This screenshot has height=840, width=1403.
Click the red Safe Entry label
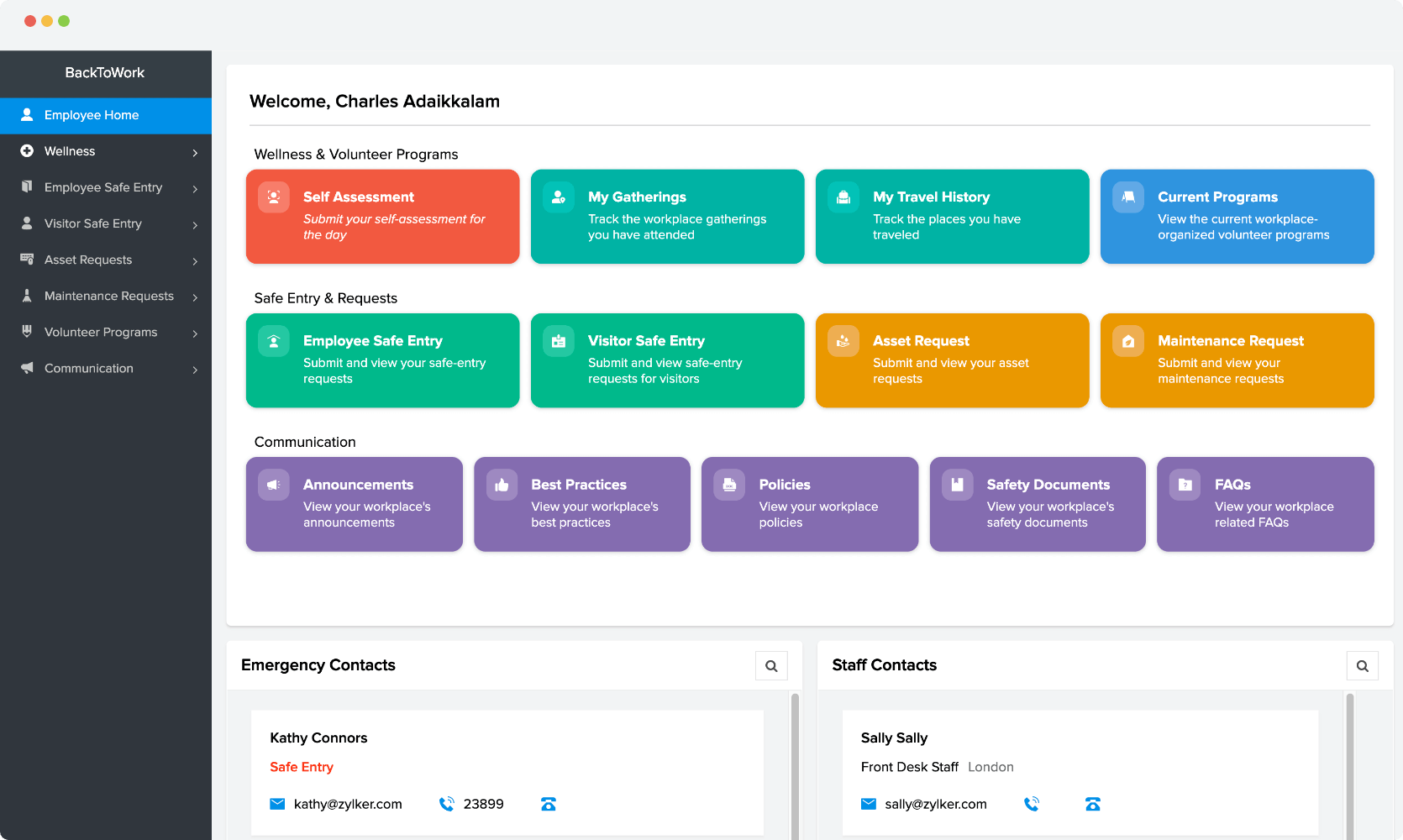click(x=302, y=767)
